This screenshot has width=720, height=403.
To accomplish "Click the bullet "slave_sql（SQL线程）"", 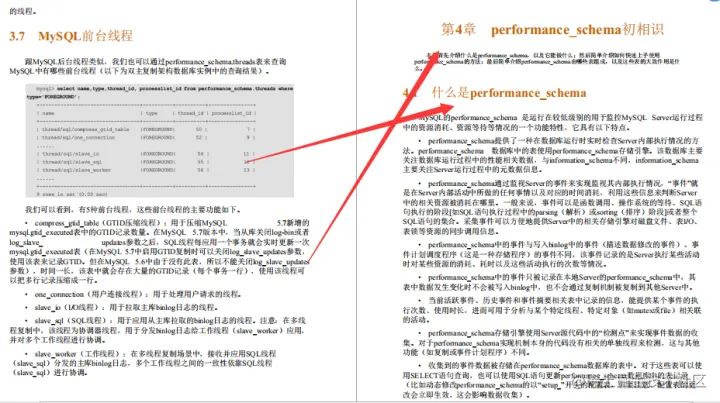I will 158,330.
